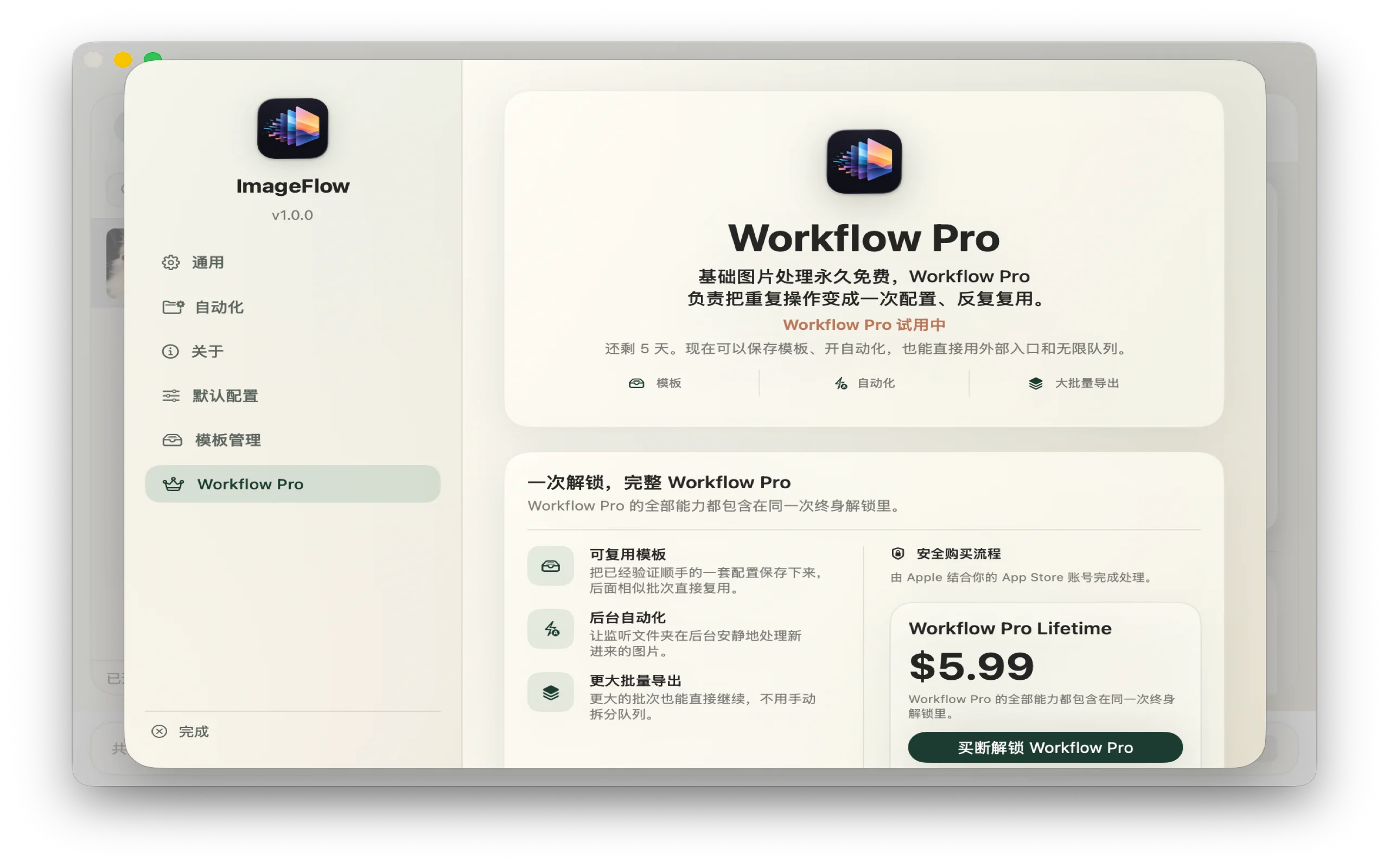Screen dimensions: 1389x868
Task: Click the large app icon above Workflow Pro title
Action: pos(864,161)
